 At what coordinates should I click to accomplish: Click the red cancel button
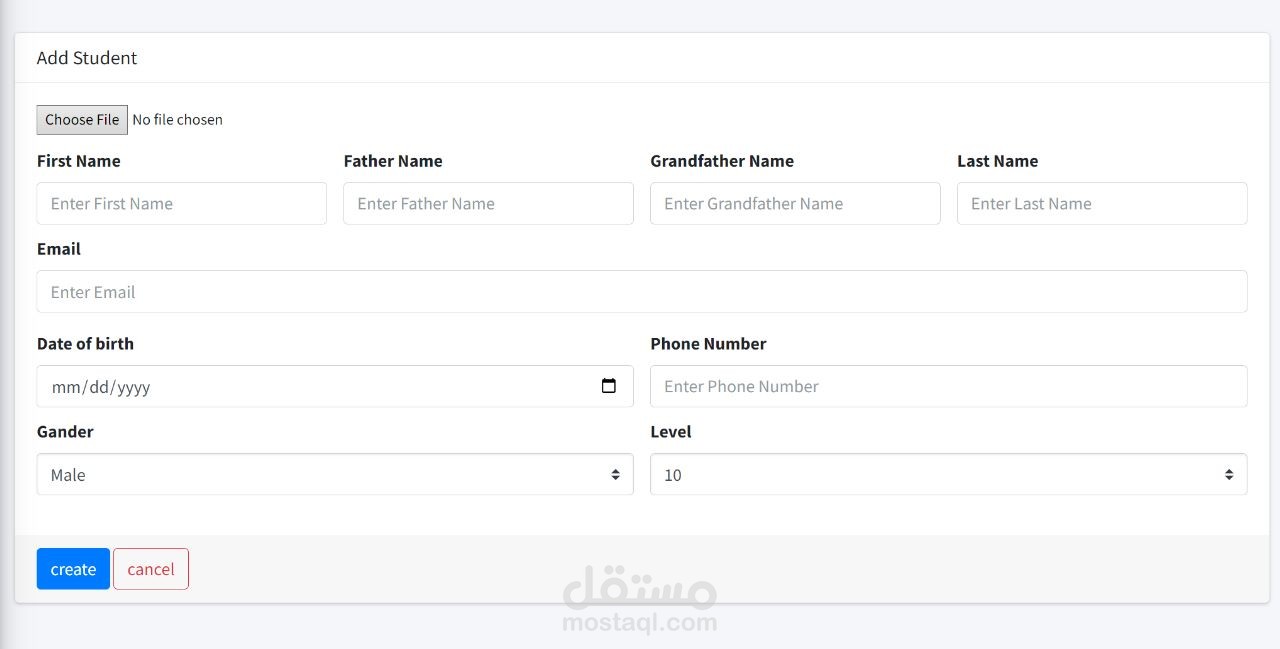151,569
